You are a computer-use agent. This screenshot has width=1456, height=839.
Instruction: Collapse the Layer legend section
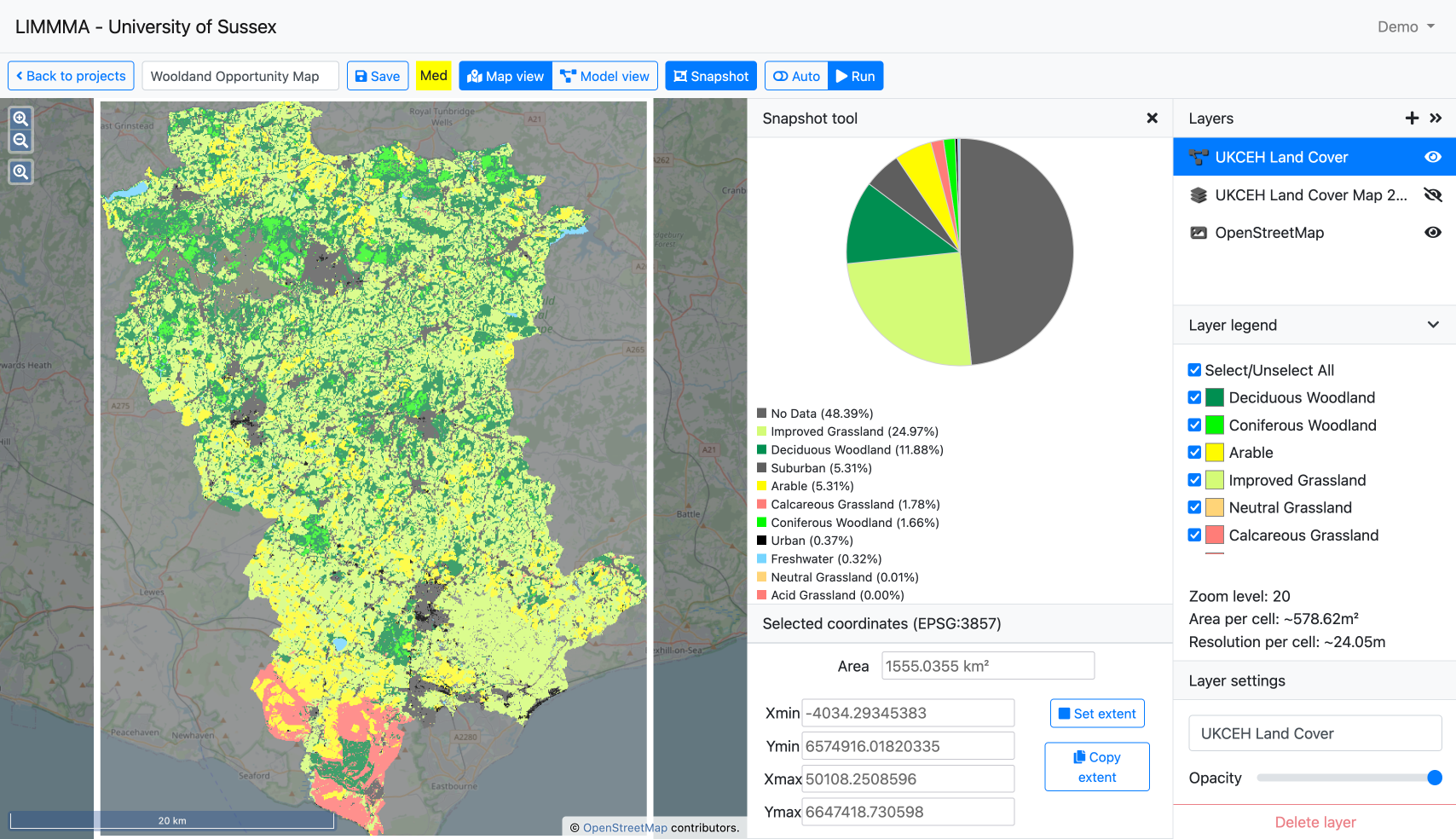click(x=1433, y=325)
